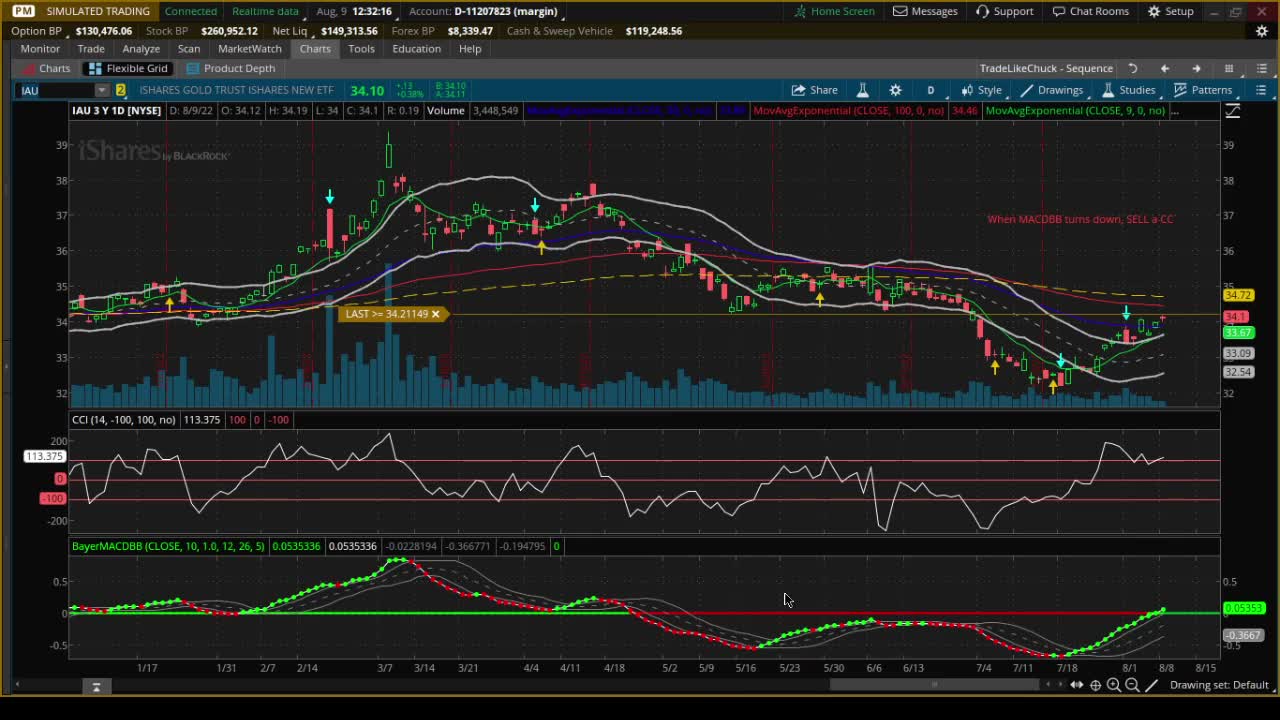Open the Patterns menu
Image resolution: width=1280 pixels, height=720 pixels.
pyautogui.click(x=1202, y=90)
